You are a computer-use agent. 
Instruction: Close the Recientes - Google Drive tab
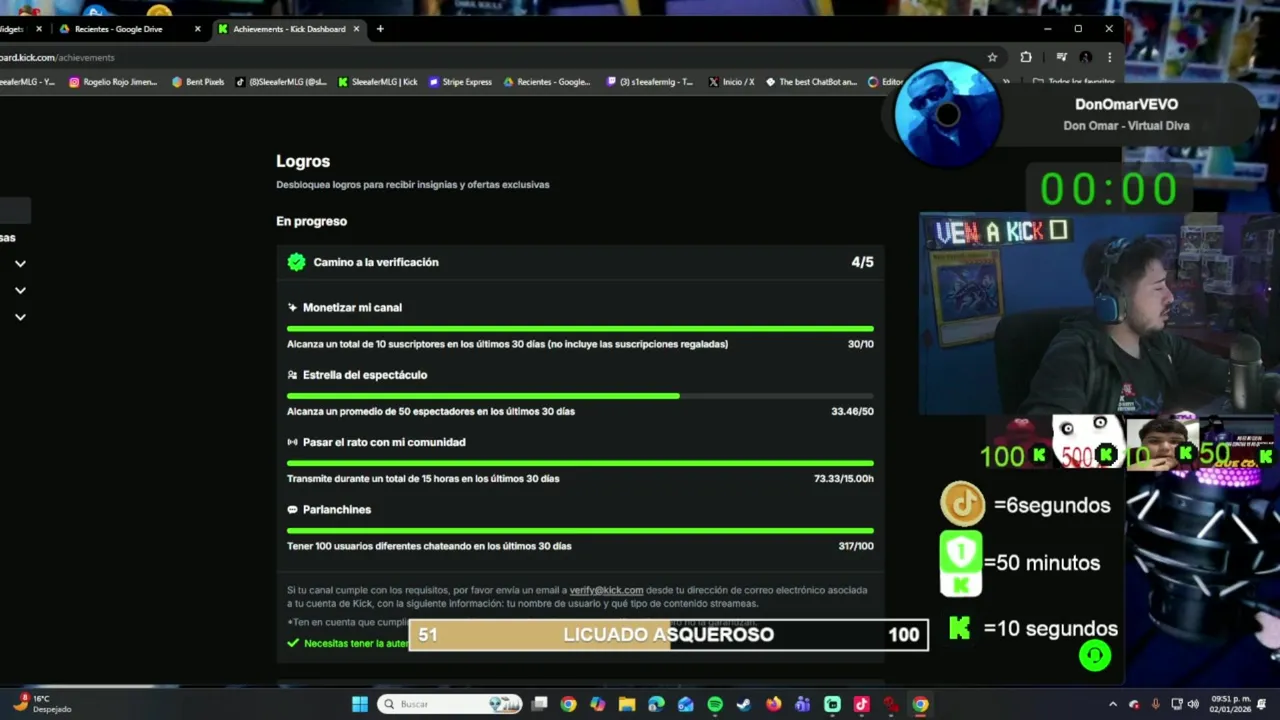pyautogui.click(x=197, y=29)
